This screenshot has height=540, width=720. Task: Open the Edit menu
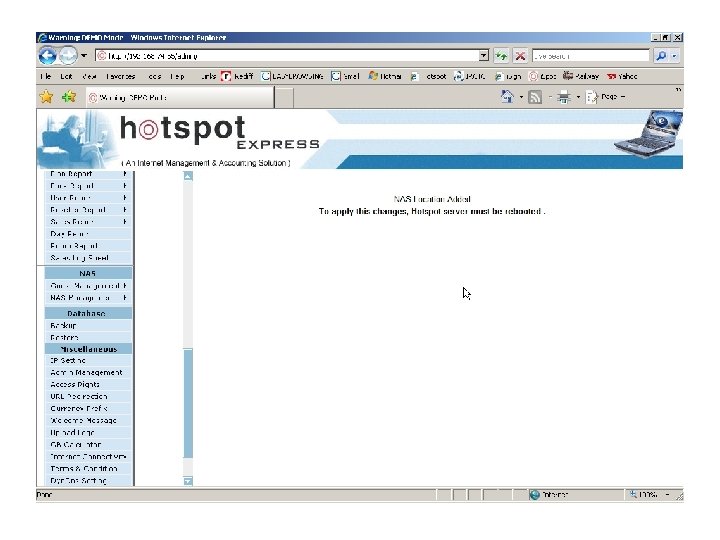67,76
